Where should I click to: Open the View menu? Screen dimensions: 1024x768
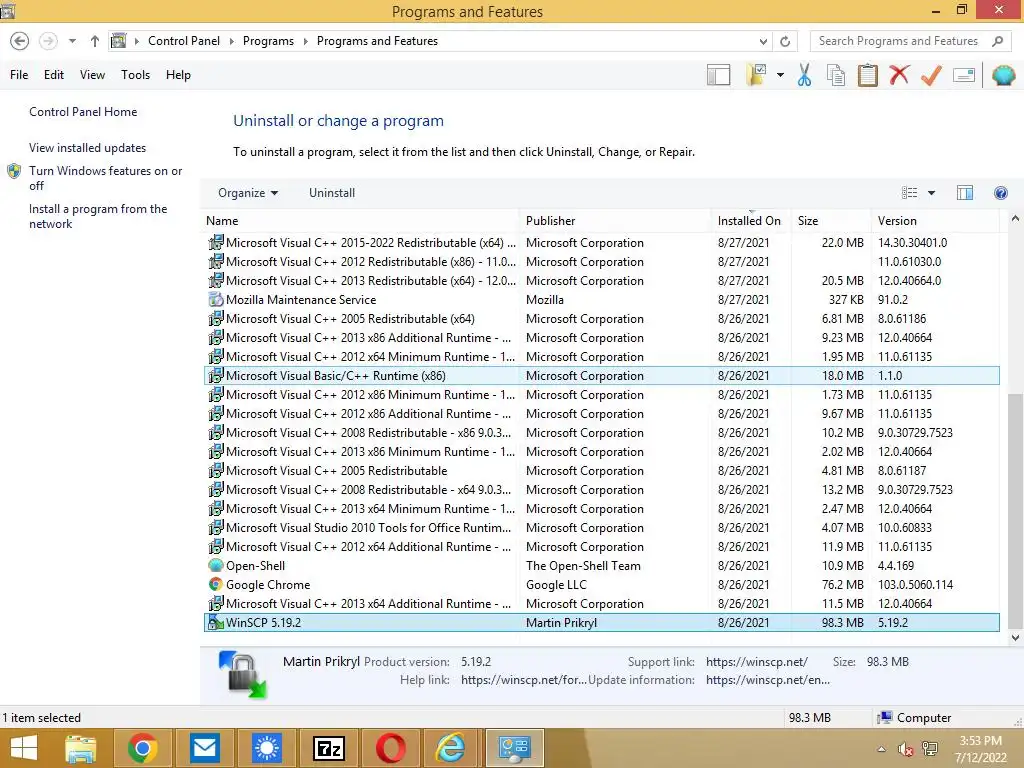[x=92, y=75]
